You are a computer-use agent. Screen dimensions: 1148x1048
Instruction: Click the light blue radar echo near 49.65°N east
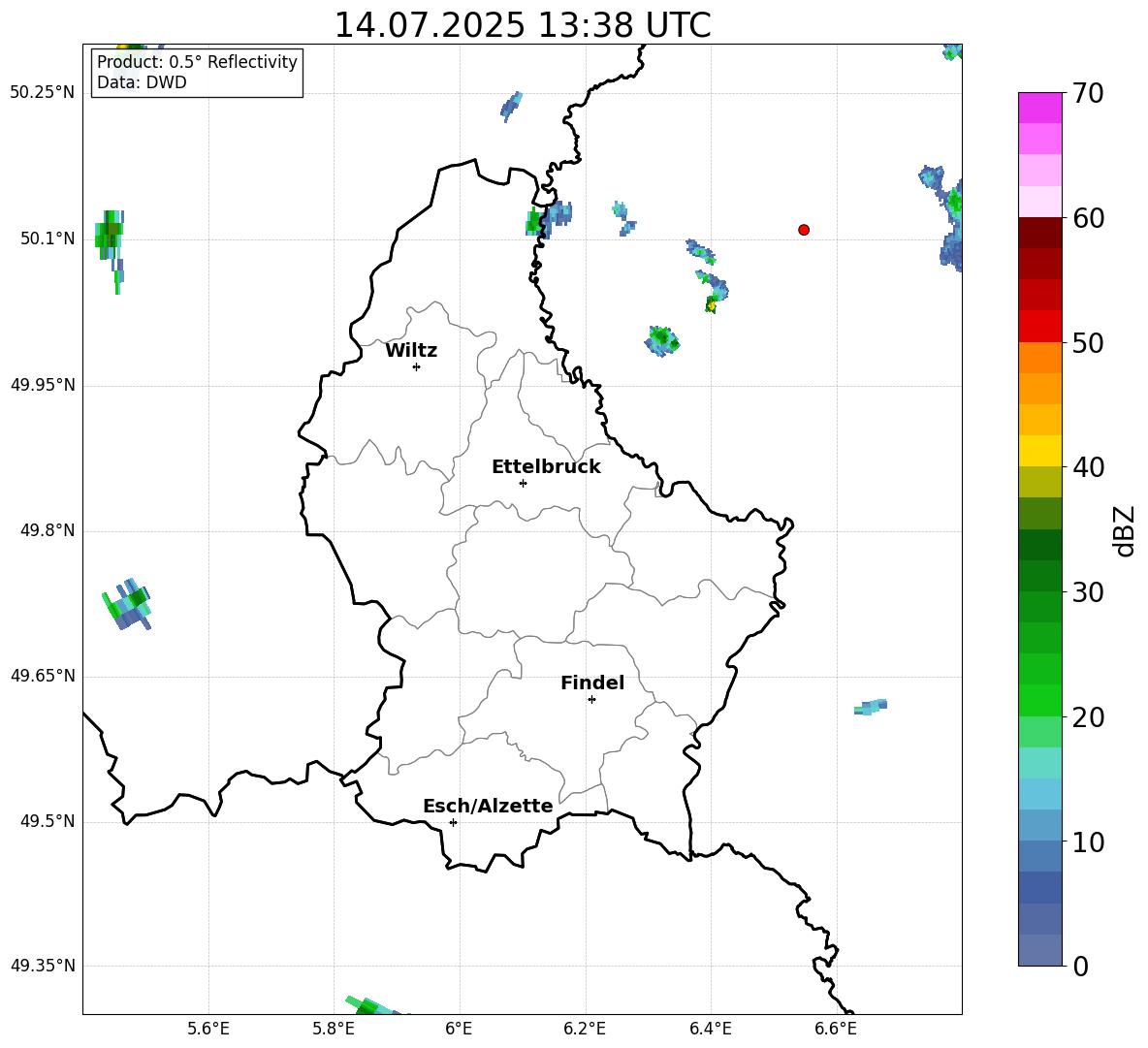pyautogui.click(x=871, y=706)
